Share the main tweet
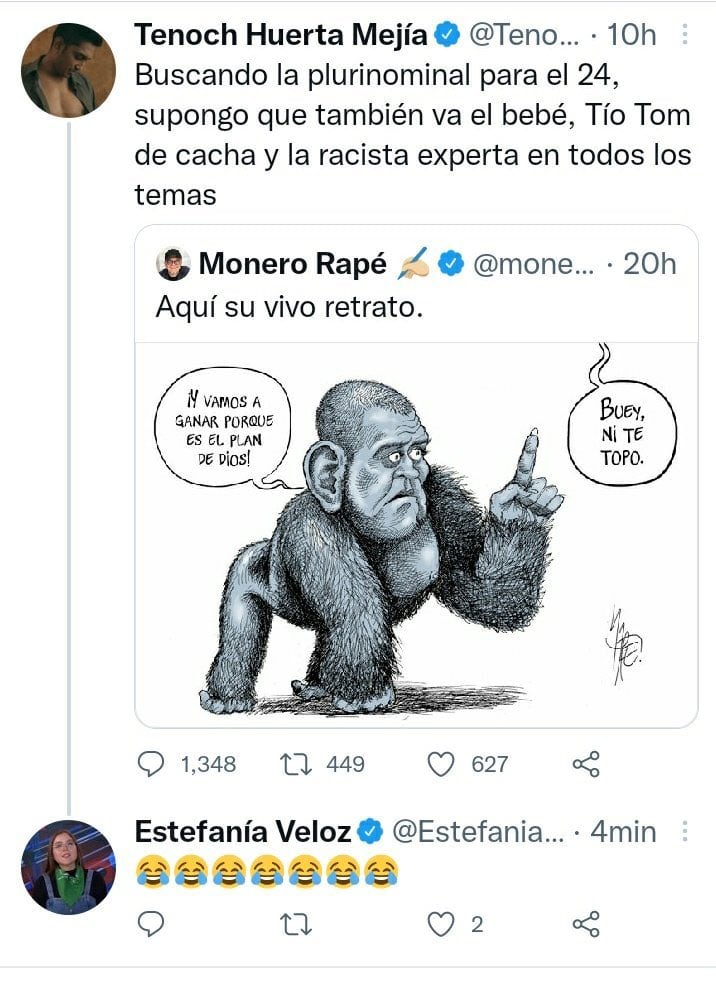The image size is (716, 990). [585, 765]
